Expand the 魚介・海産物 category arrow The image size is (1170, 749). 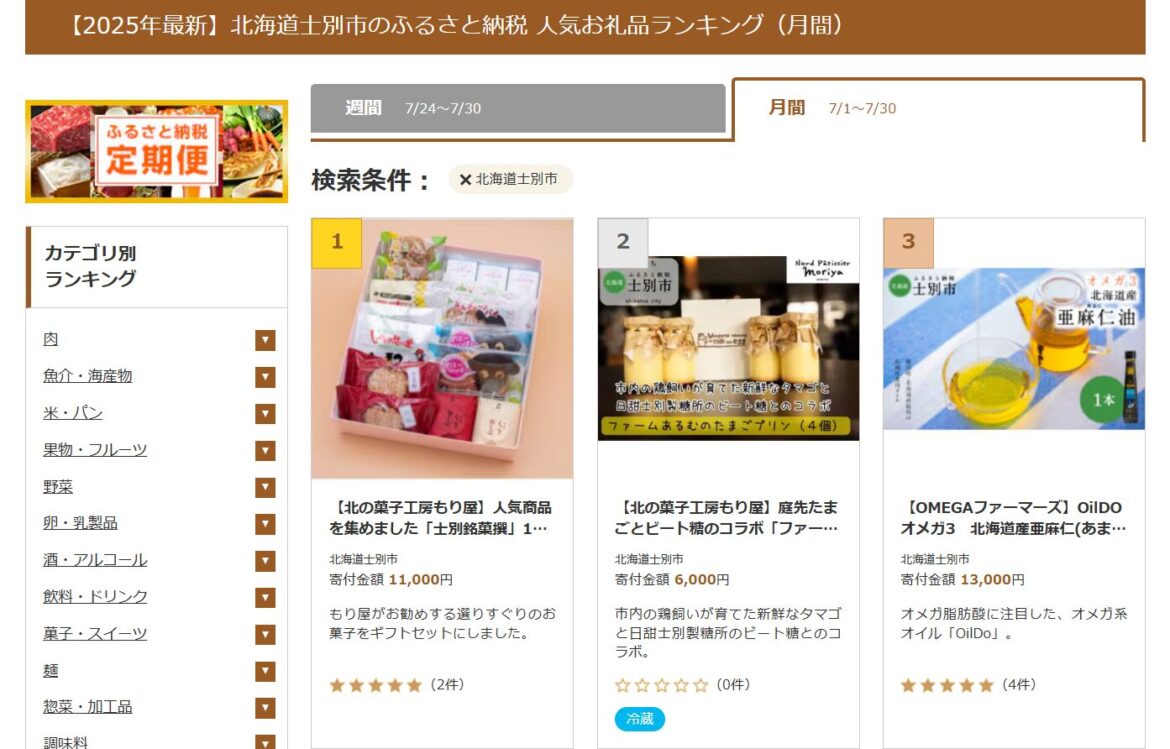265,377
